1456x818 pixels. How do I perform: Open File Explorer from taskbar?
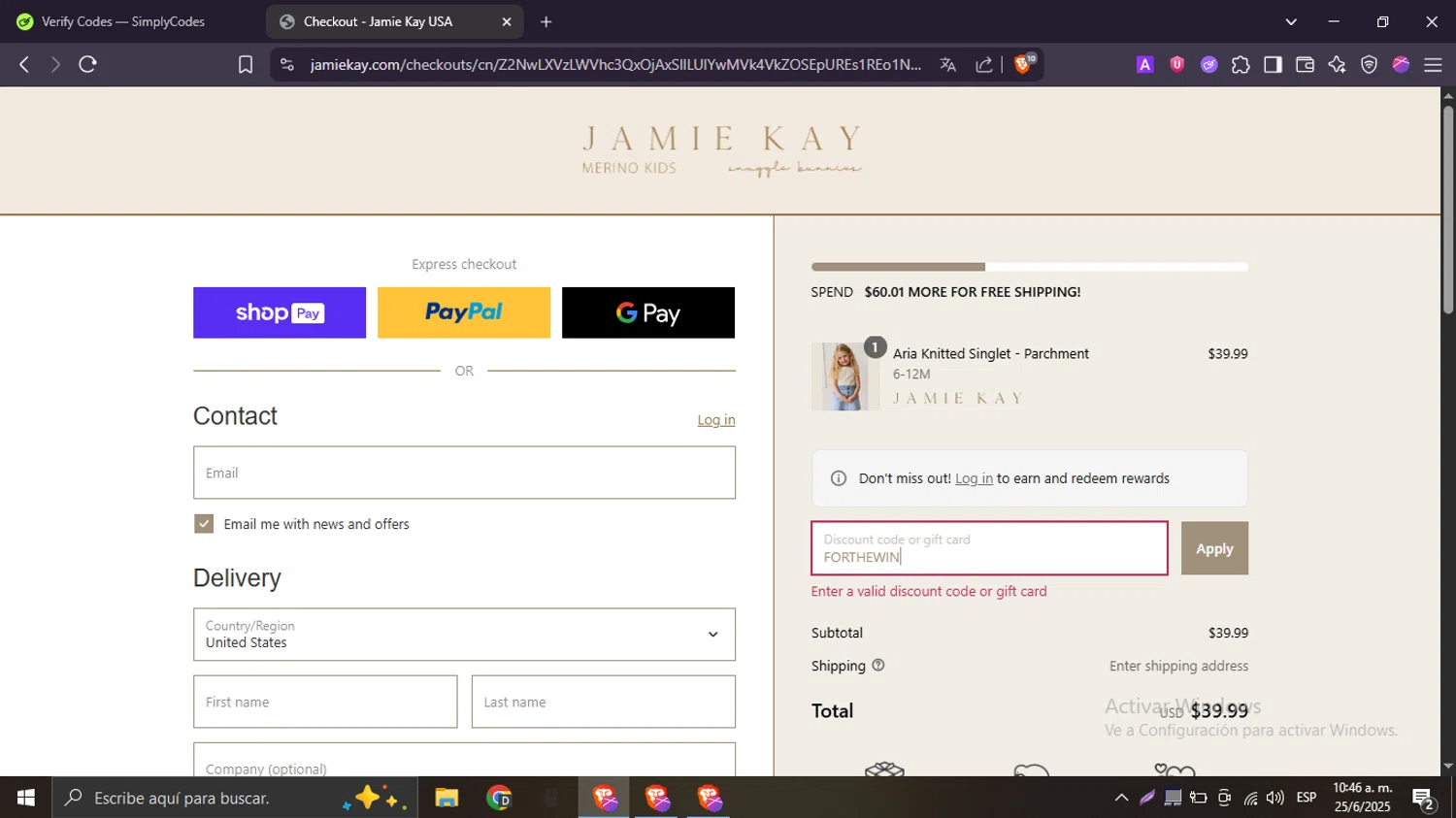(x=447, y=798)
